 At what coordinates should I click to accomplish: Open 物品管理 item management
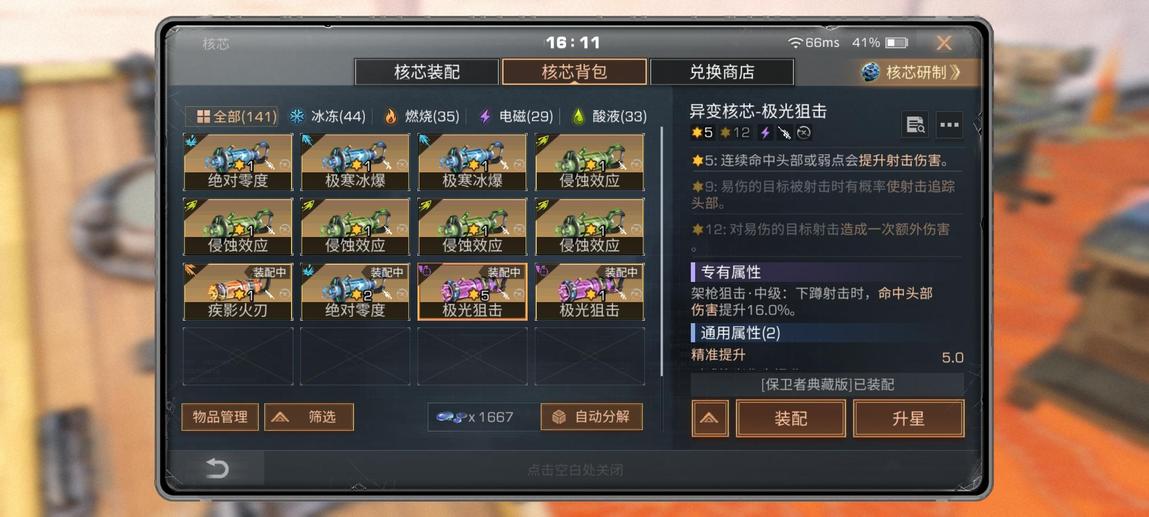[x=220, y=417]
